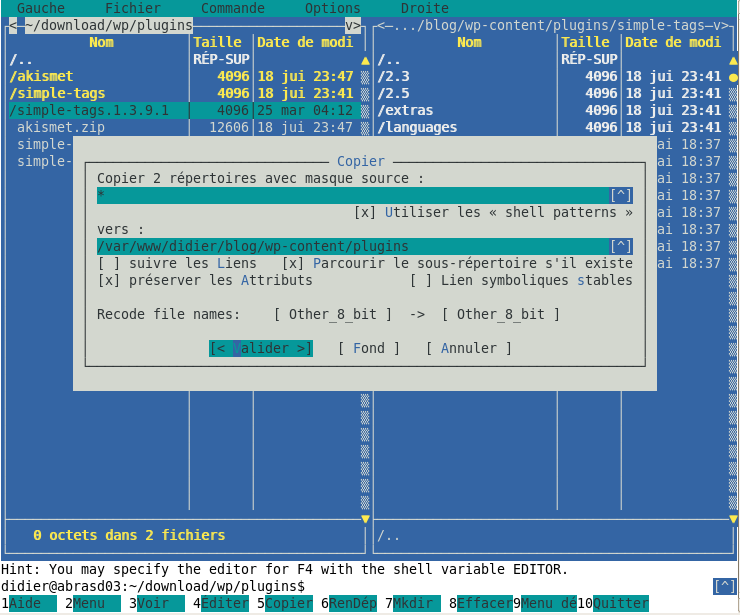Click 2 Menu function key
Screen dimensions: 740x615
click(93, 603)
